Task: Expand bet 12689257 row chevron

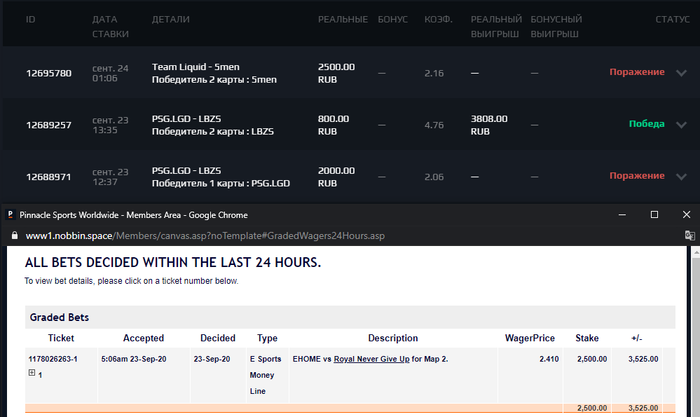Action: (x=681, y=125)
